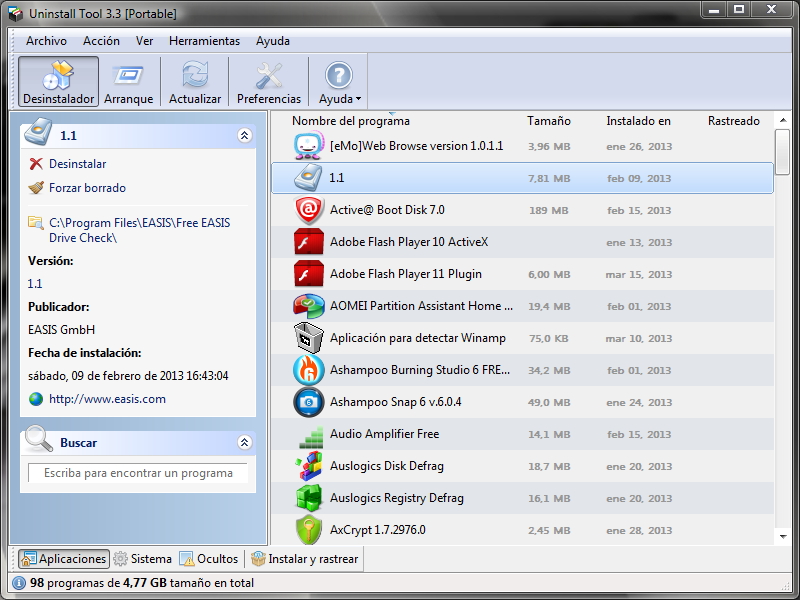Screen dimensions: 800x600
Task: Open the Ayuda menu in menu bar
Action: click(x=273, y=41)
